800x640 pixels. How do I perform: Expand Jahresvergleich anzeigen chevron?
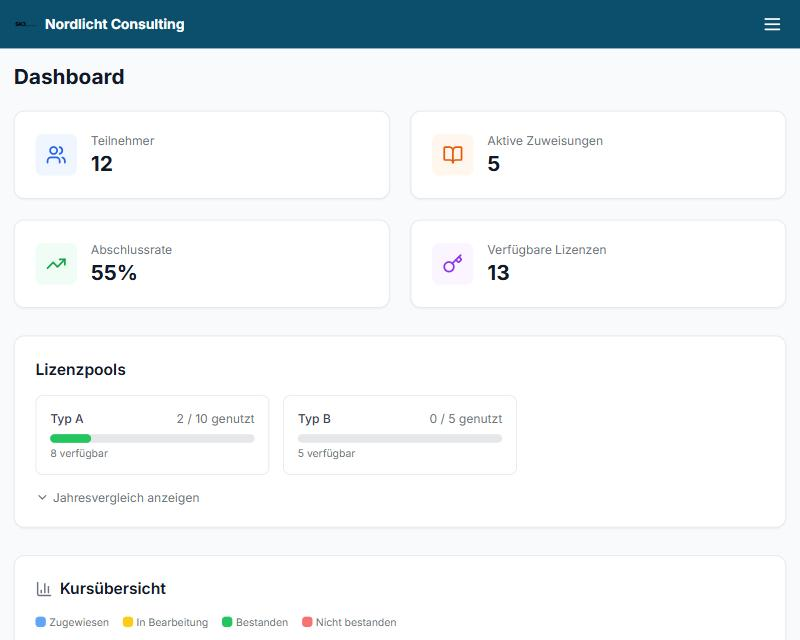point(42,498)
